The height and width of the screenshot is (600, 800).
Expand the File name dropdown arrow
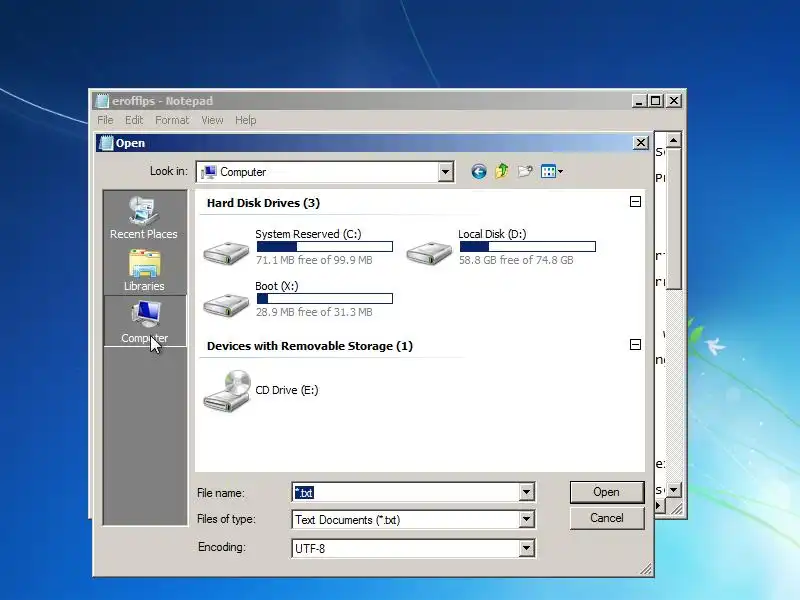[x=527, y=492]
